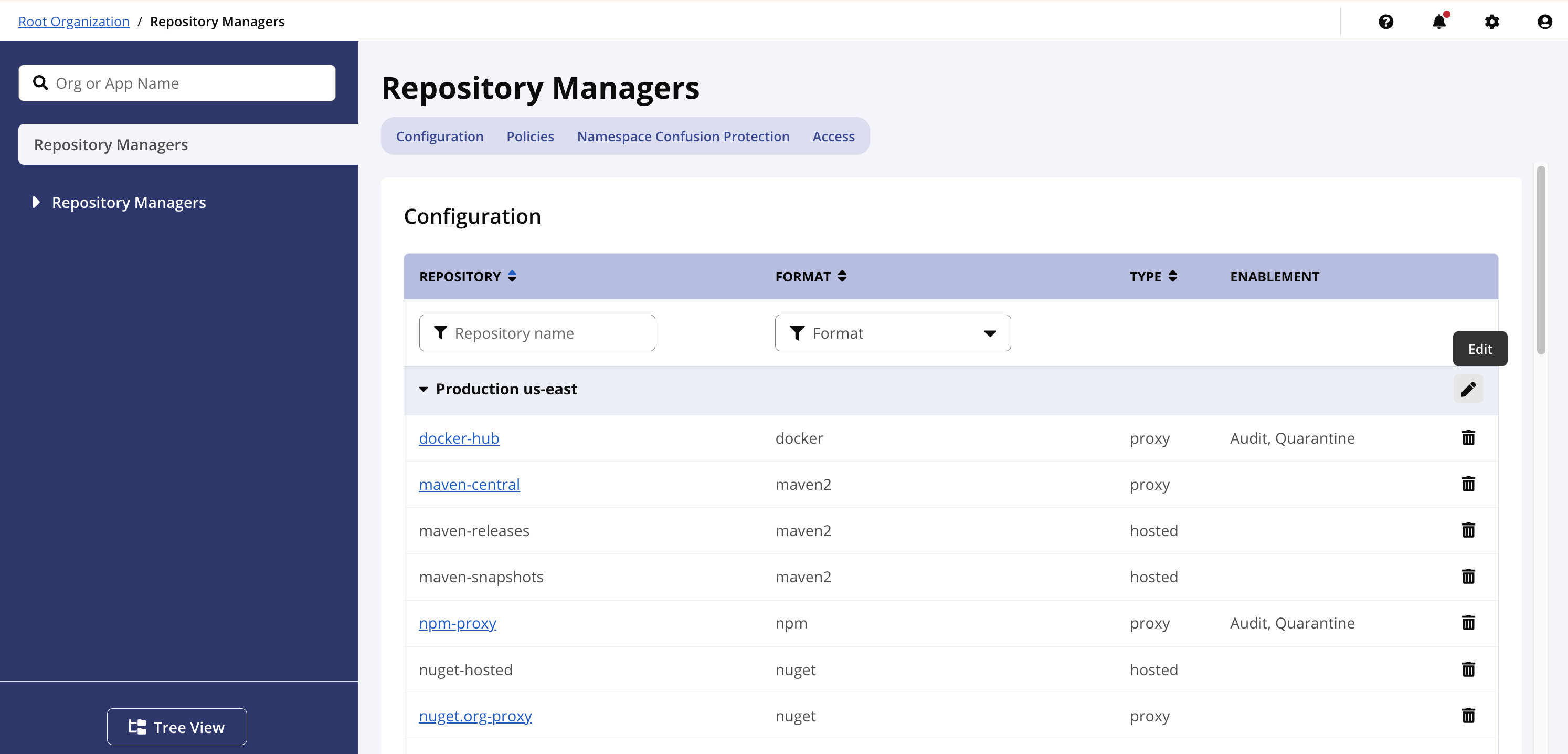This screenshot has height=754, width=1568.
Task: Click the nuget-hosted repository name
Action: (x=465, y=670)
